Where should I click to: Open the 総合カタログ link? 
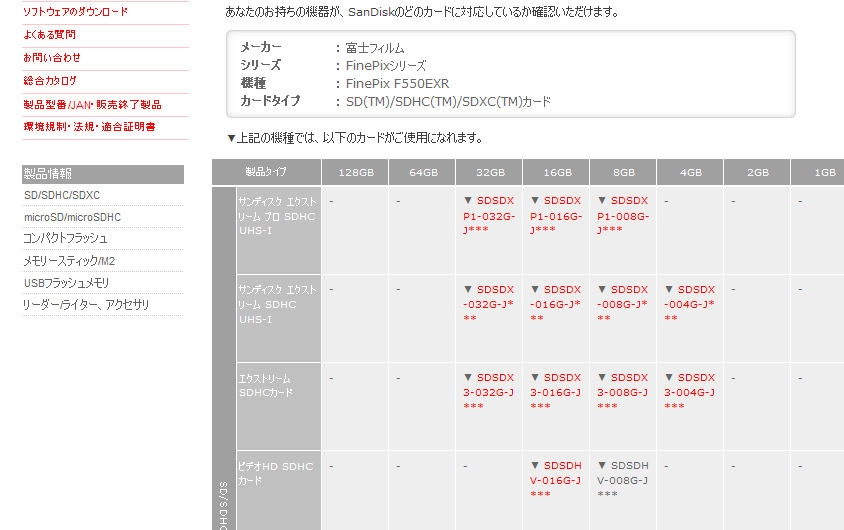(x=50, y=81)
